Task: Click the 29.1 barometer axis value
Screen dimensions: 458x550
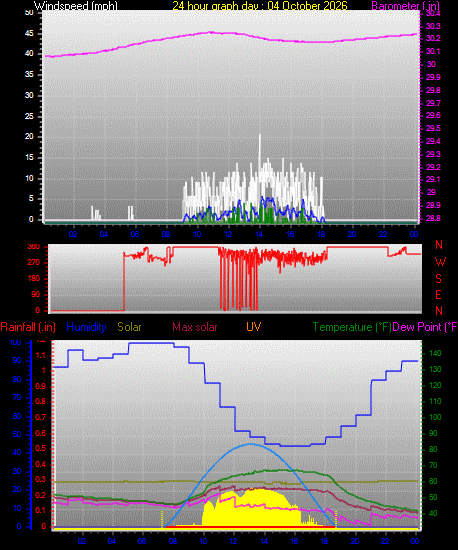Action: click(x=433, y=180)
